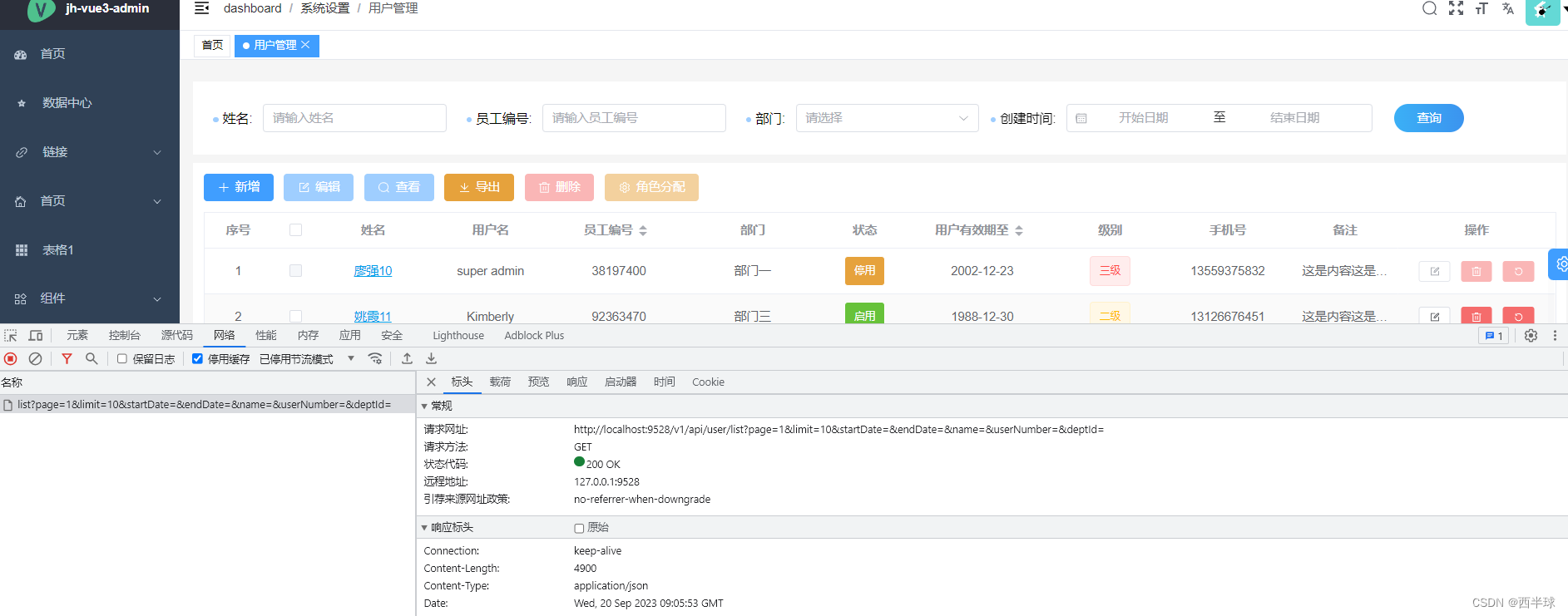
Task: Check the 原始 raw headers checkbox
Action: (579, 528)
